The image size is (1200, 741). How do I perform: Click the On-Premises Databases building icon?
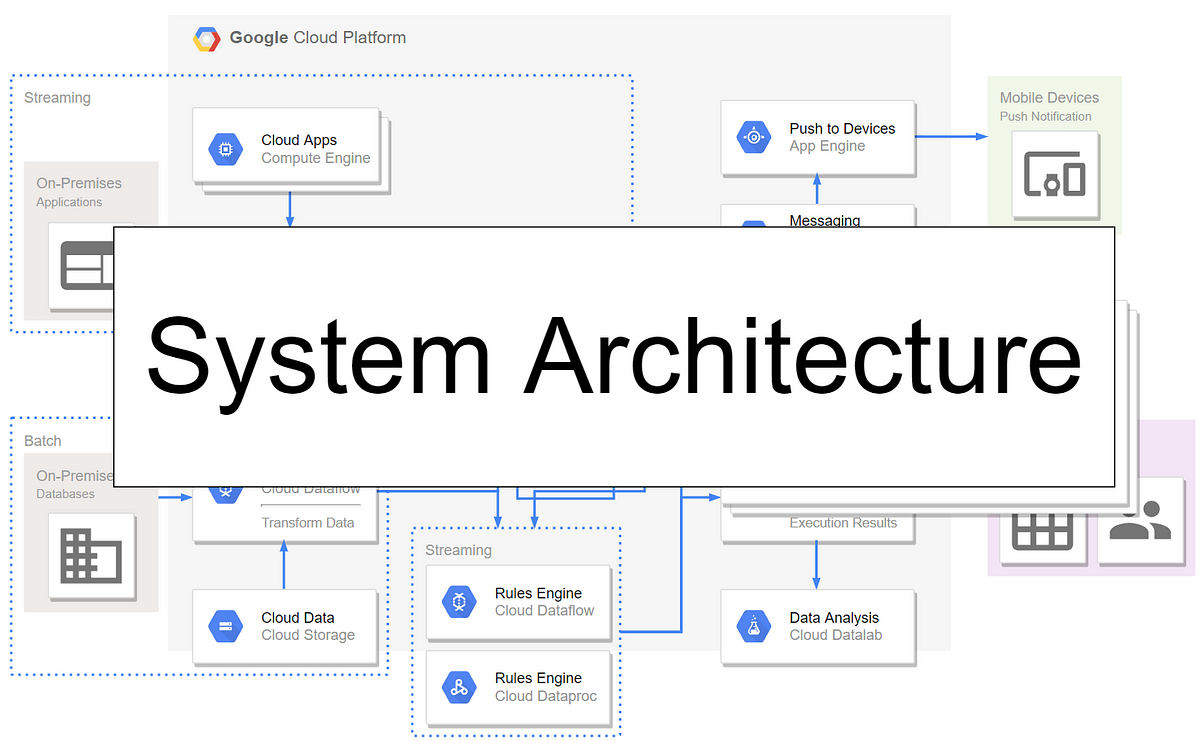coord(91,557)
